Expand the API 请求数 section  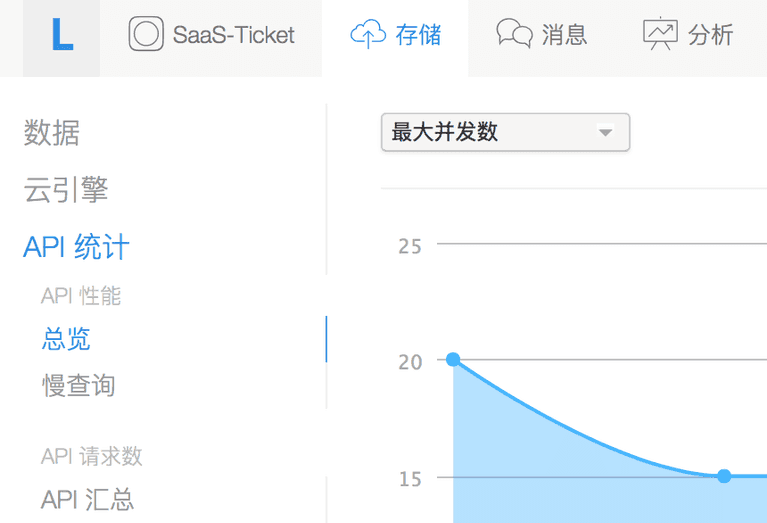click(92, 456)
